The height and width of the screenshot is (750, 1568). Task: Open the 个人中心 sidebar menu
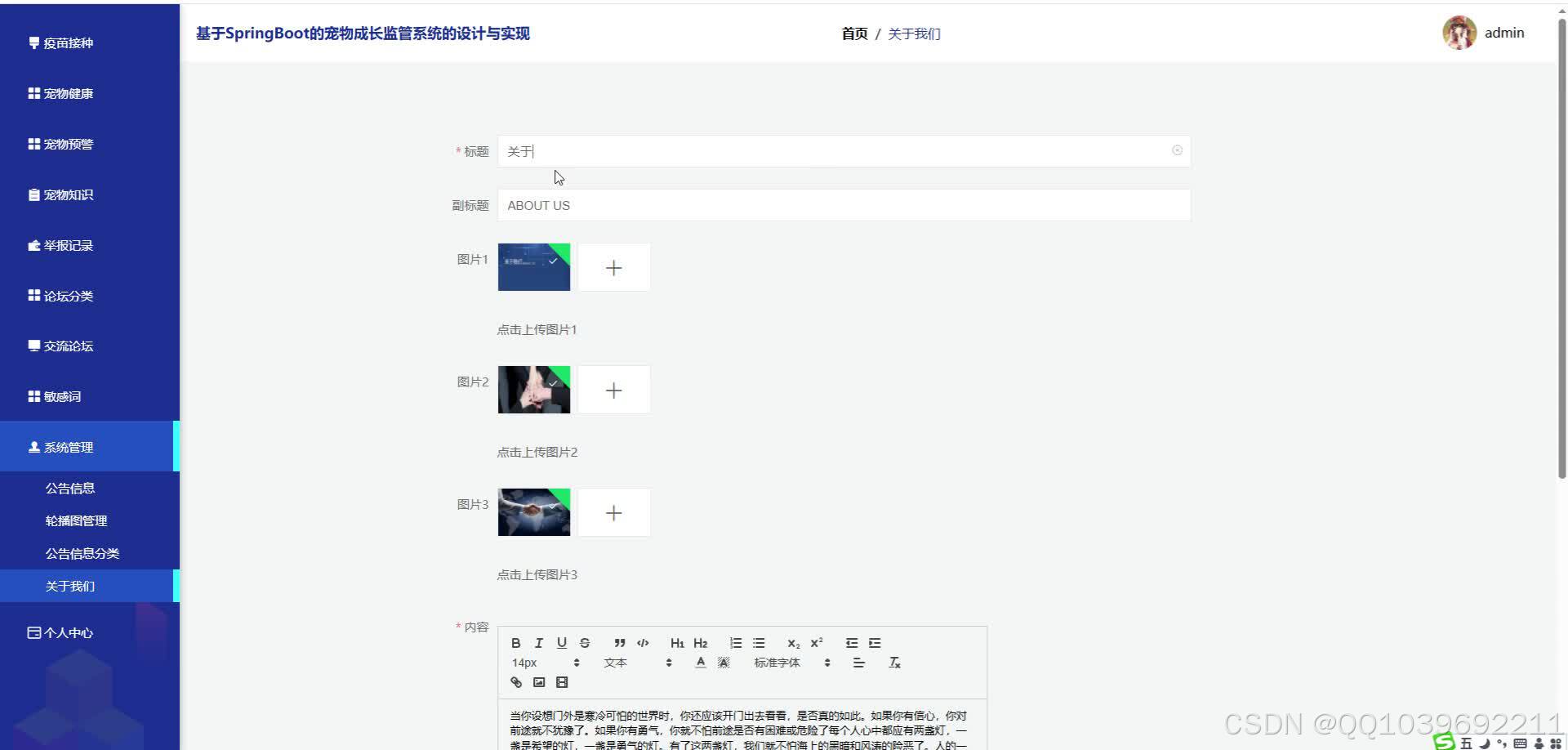[x=69, y=632]
